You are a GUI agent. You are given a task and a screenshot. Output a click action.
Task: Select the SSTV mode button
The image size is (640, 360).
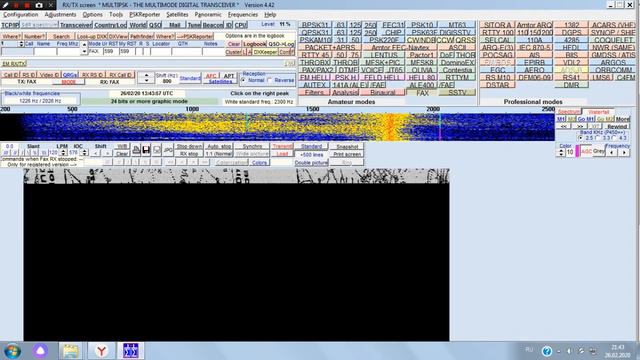[457, 93]
